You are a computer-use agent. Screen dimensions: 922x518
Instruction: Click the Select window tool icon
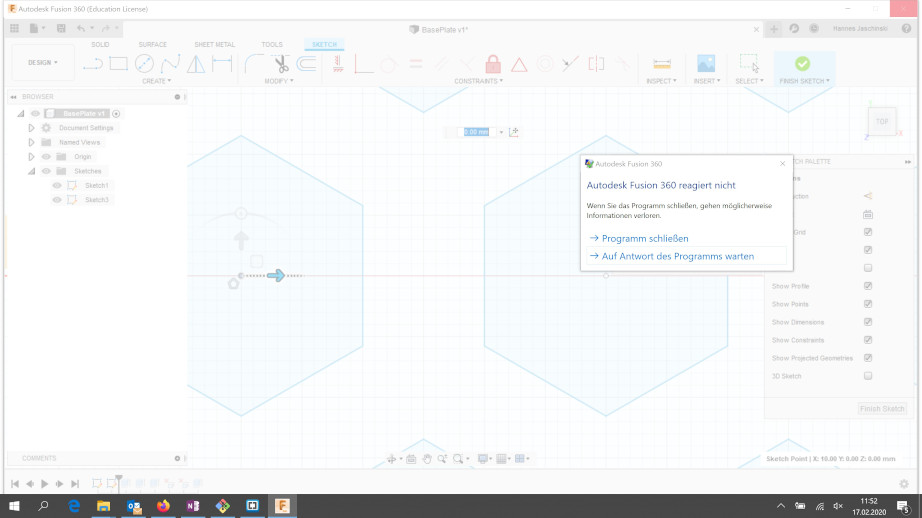(x=749, y=63)
